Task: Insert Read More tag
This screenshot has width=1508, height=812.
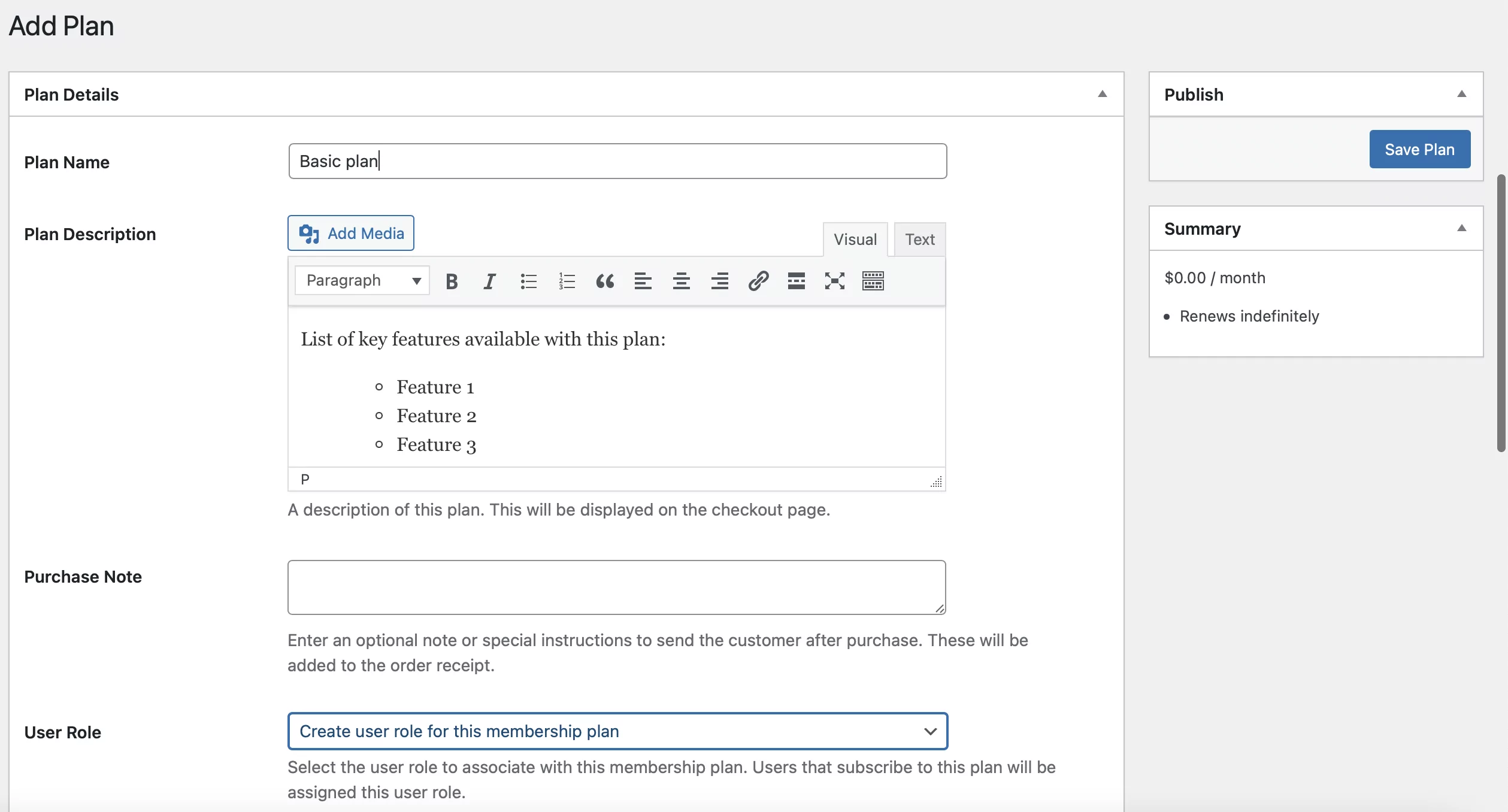Action: [796, 281]
